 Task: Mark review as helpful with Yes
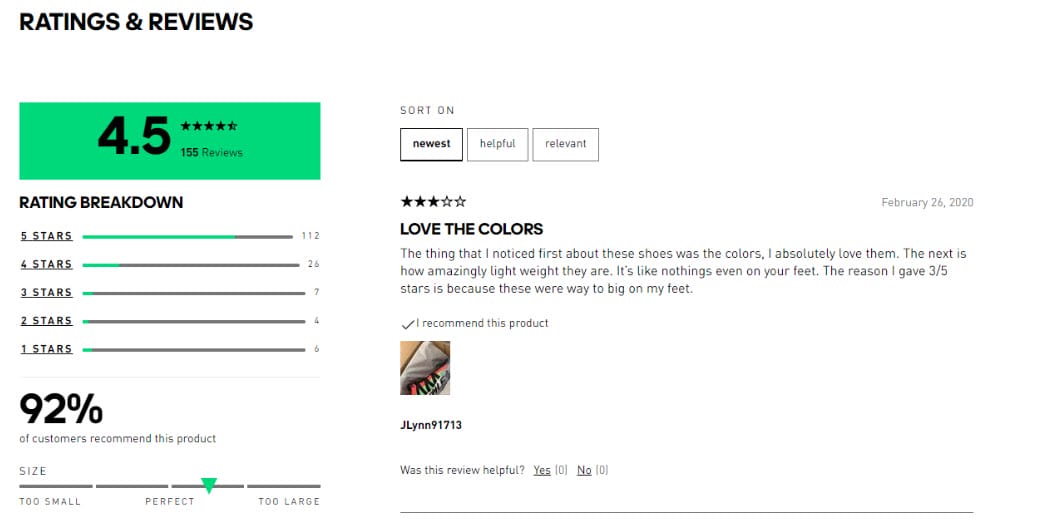542,470
